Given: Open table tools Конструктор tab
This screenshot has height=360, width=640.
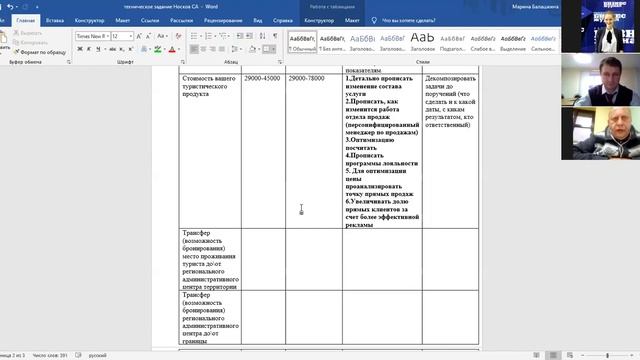Looking at the screenshot, I should pyautogui.click(x=319, y=20).
